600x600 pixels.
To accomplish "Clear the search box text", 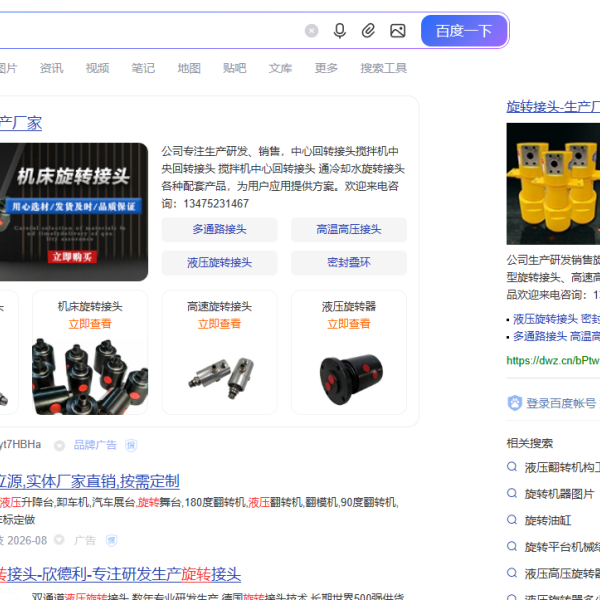I will click(311, 31).
